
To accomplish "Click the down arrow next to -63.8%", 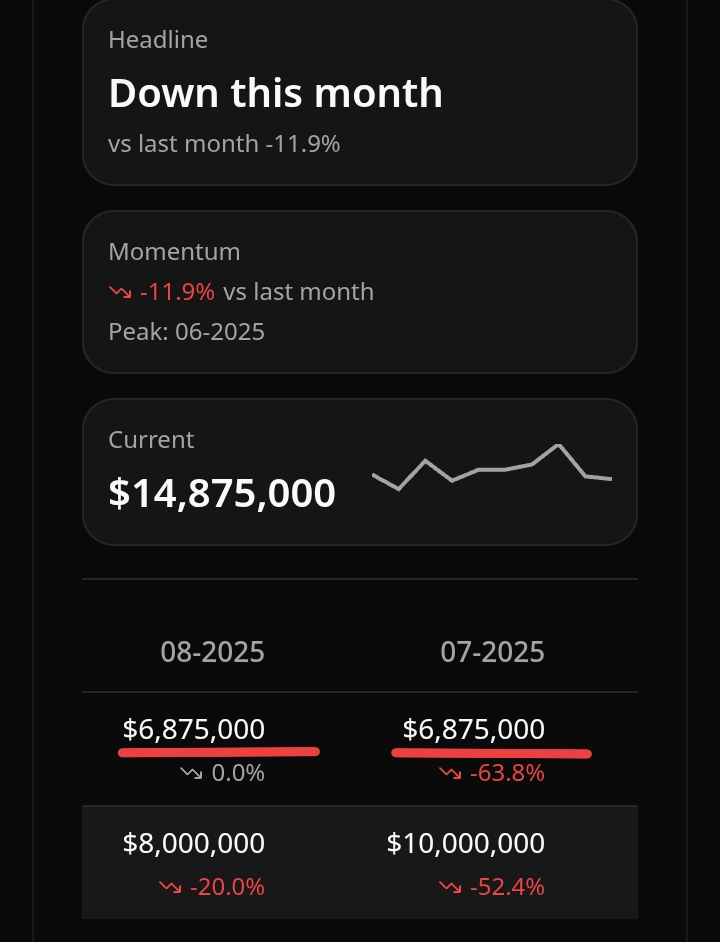I will pos(451,773).
